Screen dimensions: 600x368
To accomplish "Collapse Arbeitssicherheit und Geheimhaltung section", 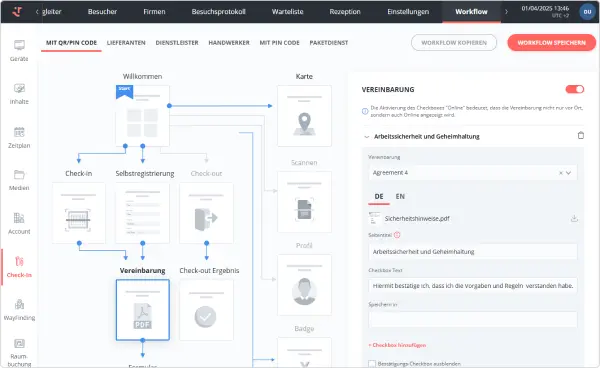I will [x=367, y=137].
